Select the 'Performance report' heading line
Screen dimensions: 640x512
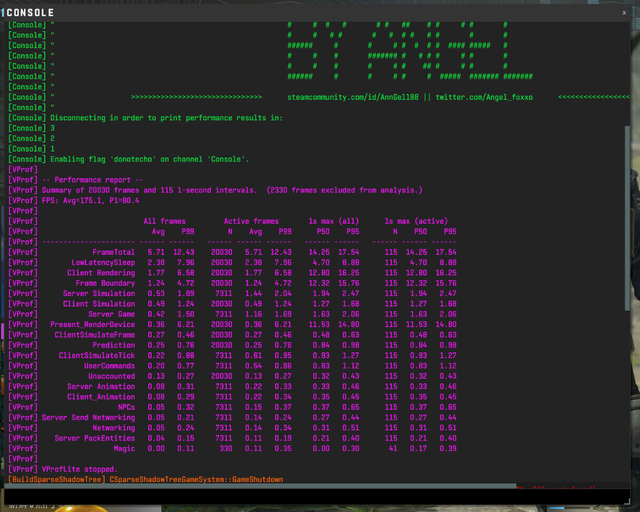tap(92, 180)
